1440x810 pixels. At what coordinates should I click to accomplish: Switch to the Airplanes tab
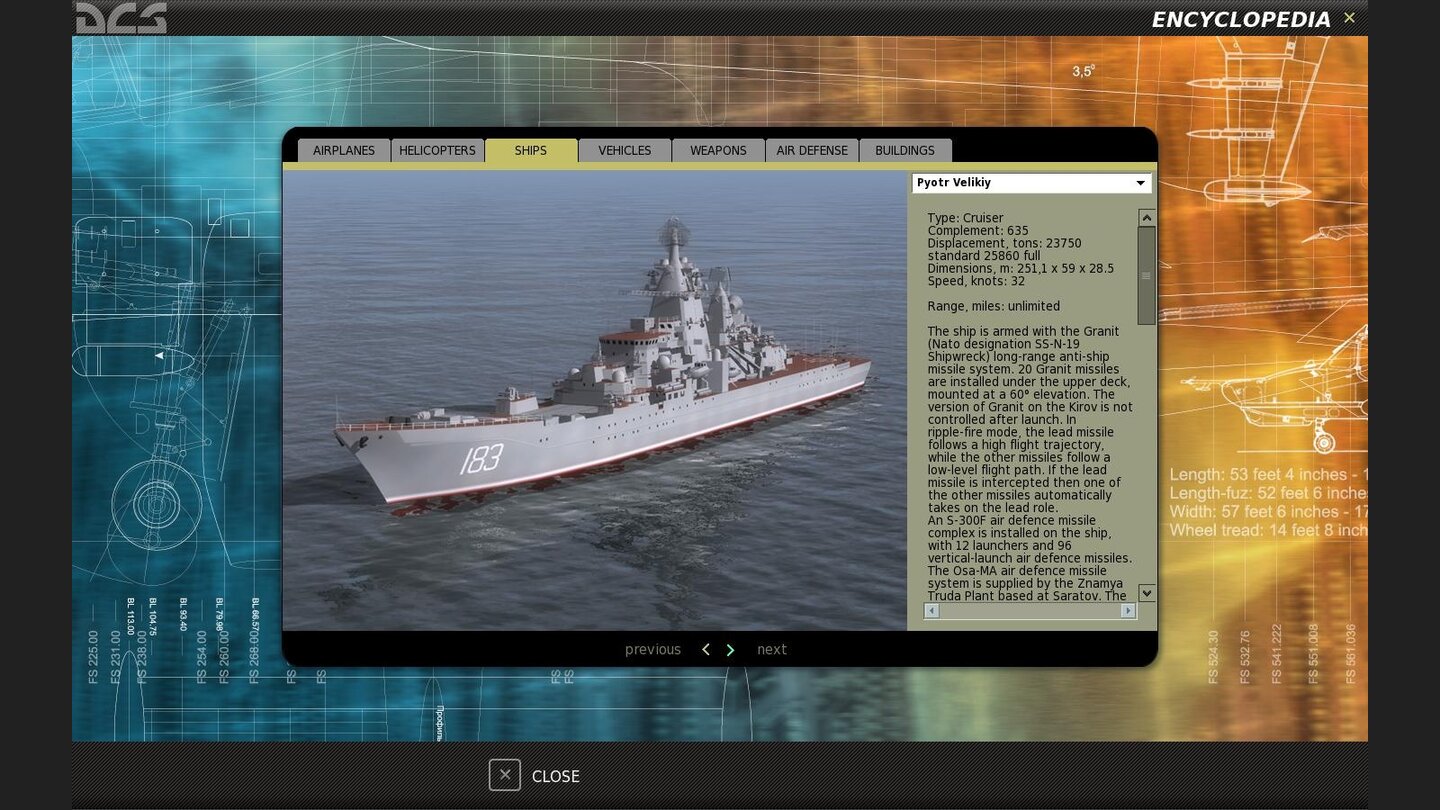pyautogui.click(x=344, y=150)
